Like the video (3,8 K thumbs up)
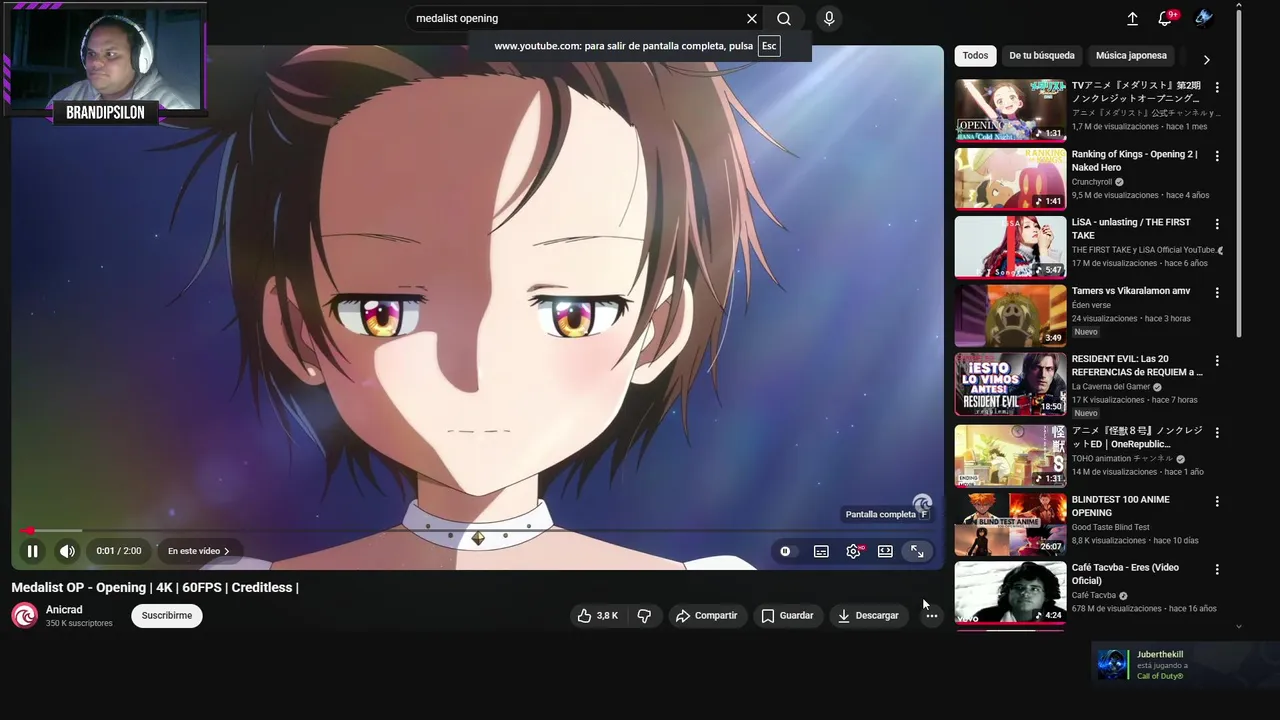 (x=598, y=616)
